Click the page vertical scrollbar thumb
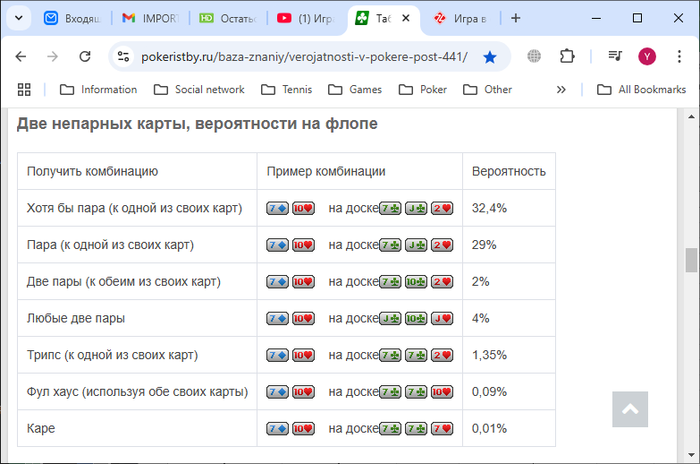 691,260
